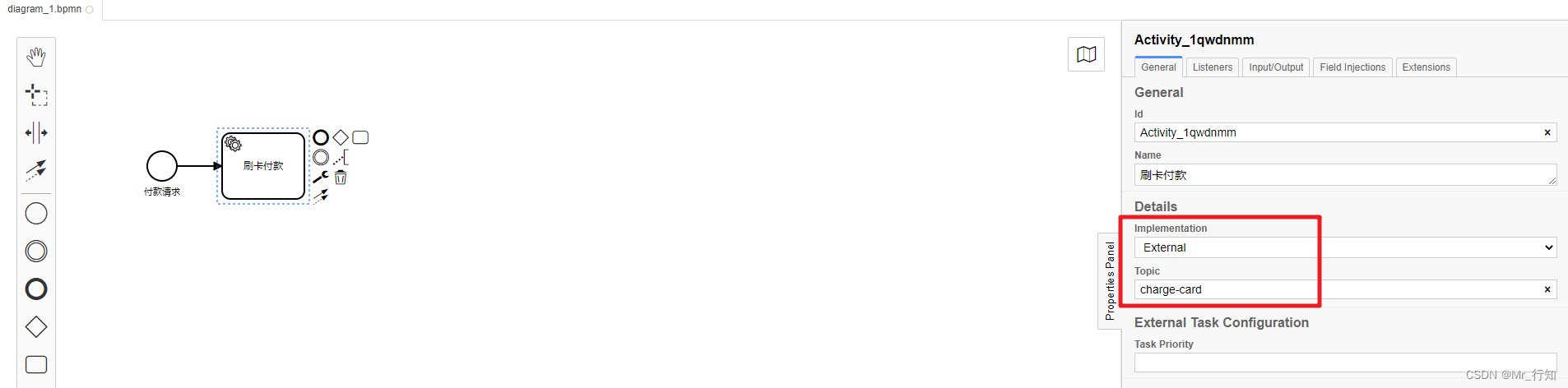Pick the start event circle in the palette
The width and height of the screenshot is (1568, 388).
pyautogui.click(x=36, y=214)
